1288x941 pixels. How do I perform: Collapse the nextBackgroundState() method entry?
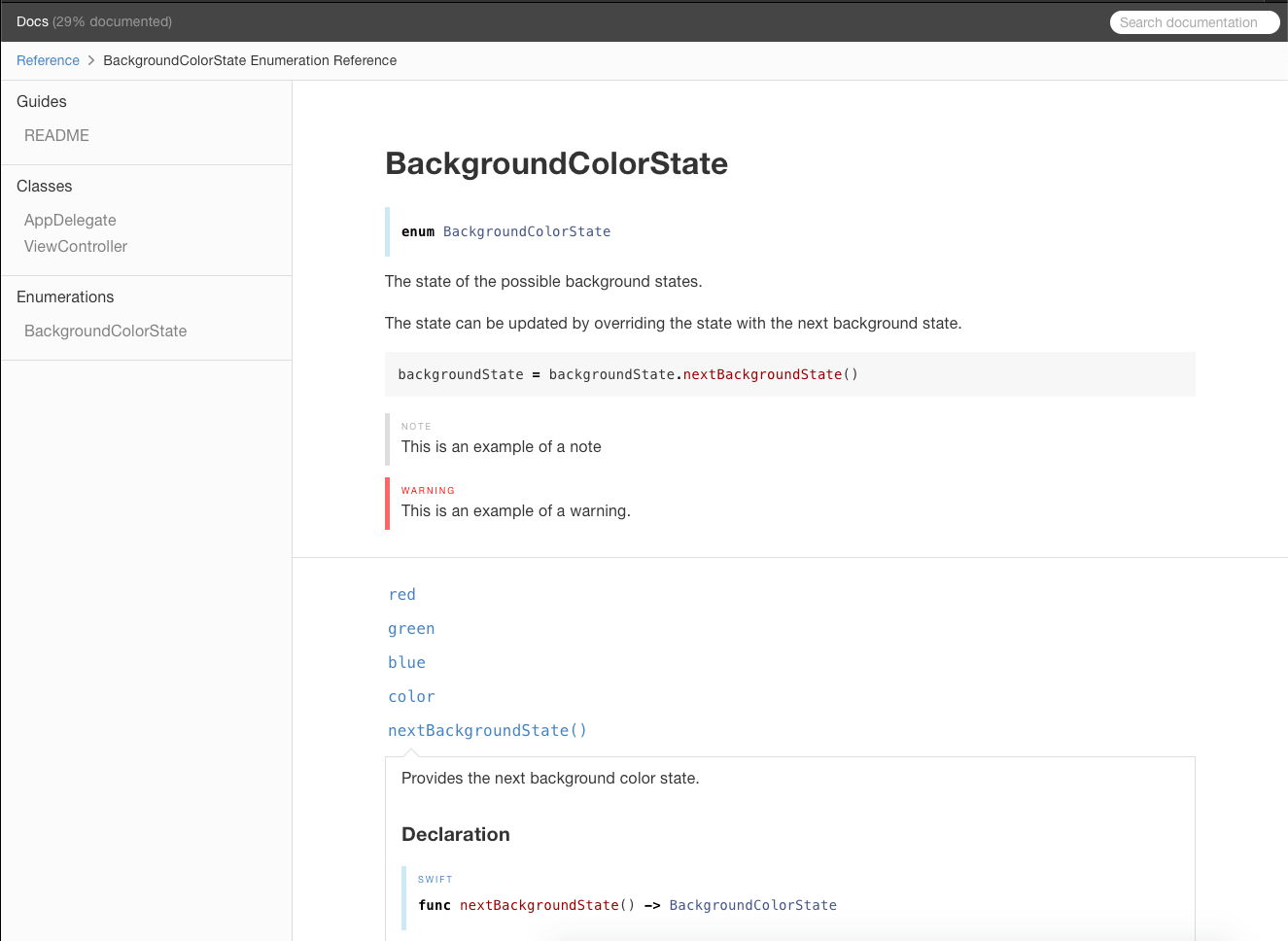487,730
